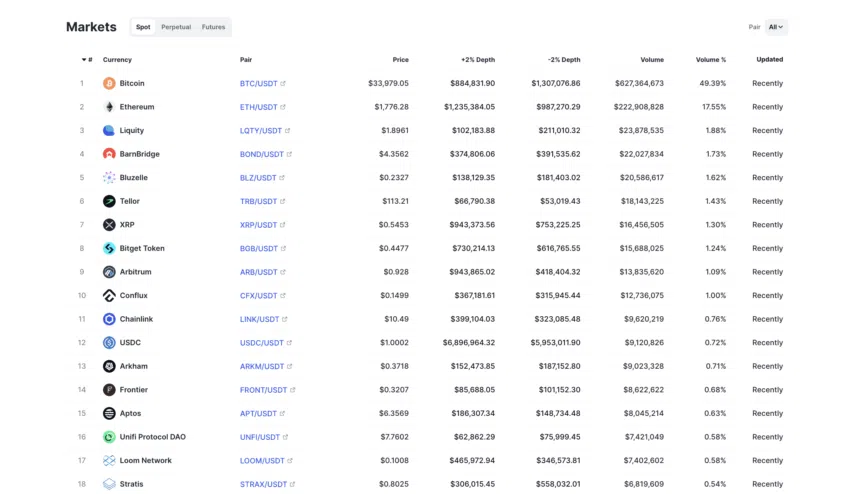Open the LINK/USDT pair link
The image size is (850, 494).
pos(260,319)
